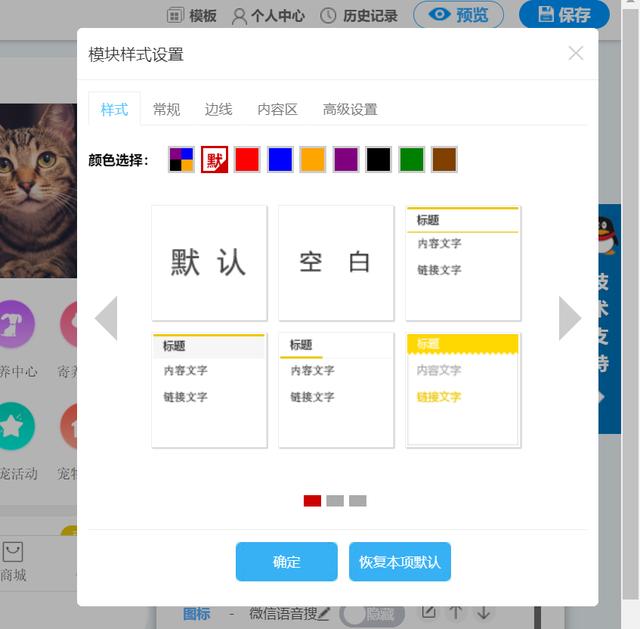The width and height of the screenshot is (640, 629).
Task: Click the 图标 link in bottom row
Action: (x=196, y=614)
